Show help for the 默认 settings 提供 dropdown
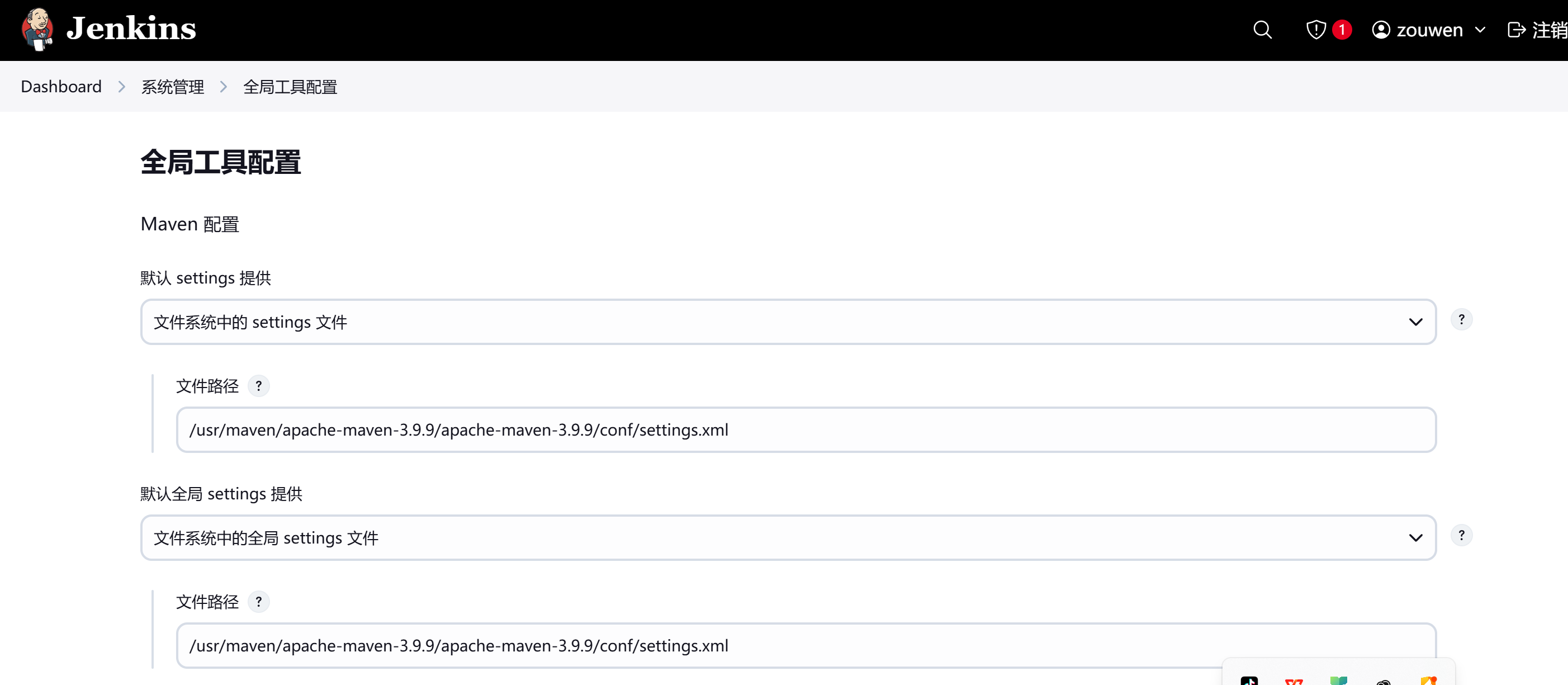This screenshot has width=1568, height=685. pos(1461,320)
